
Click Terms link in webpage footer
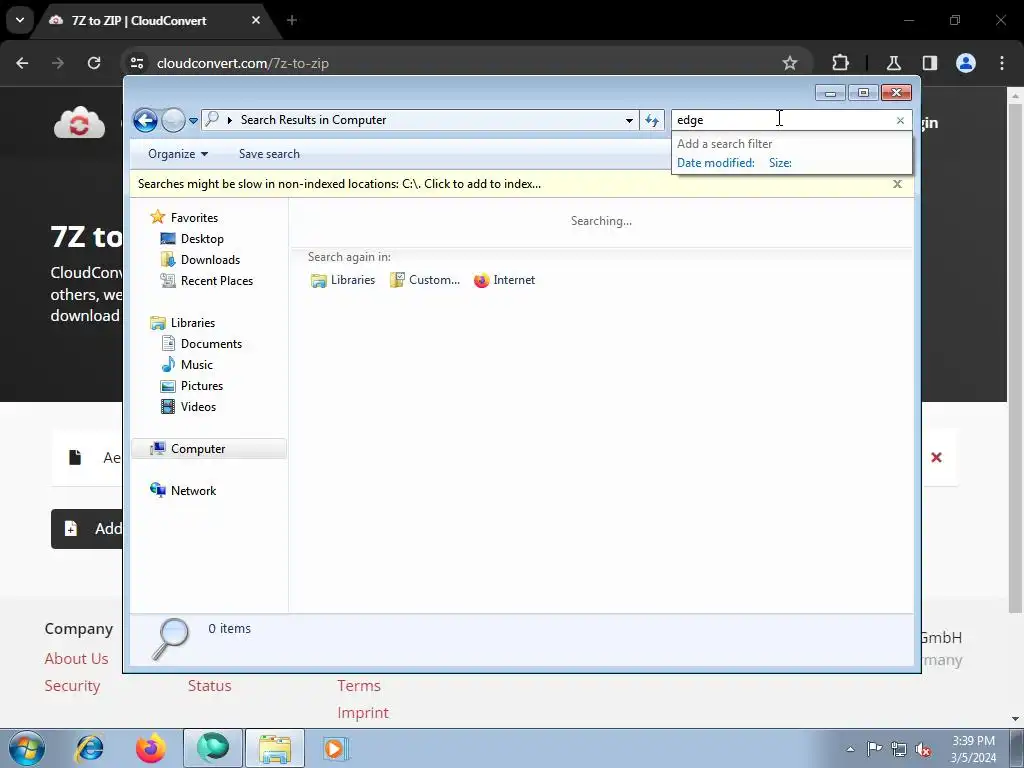tap(359, 686)
